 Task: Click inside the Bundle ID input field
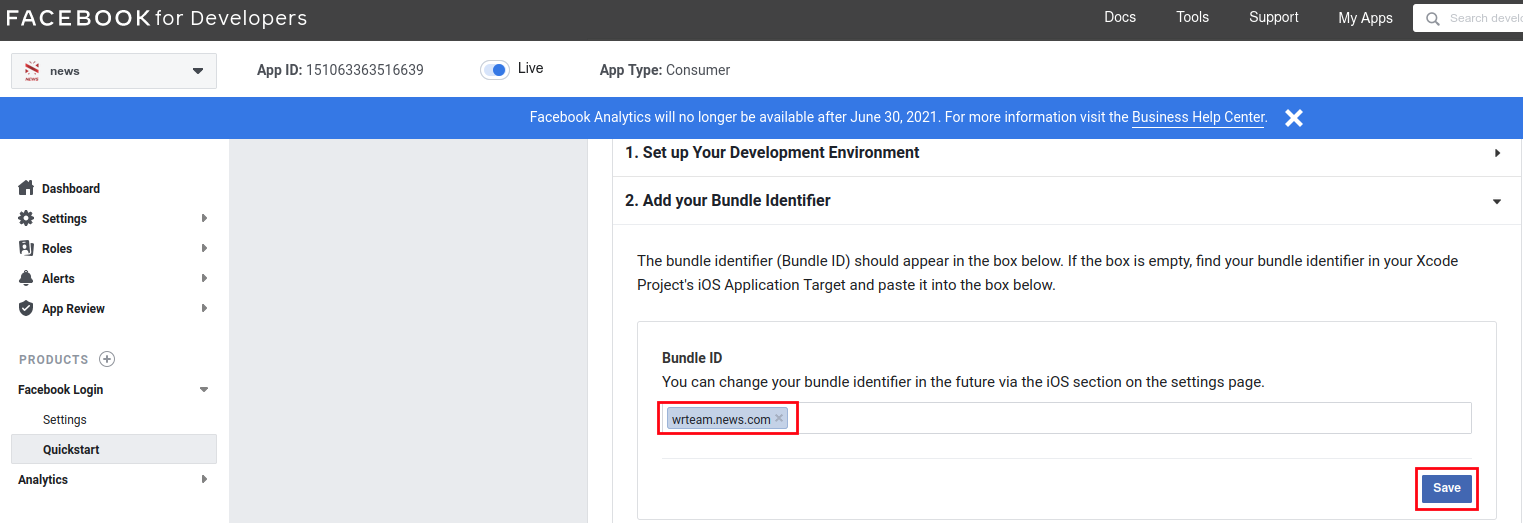1130,418
